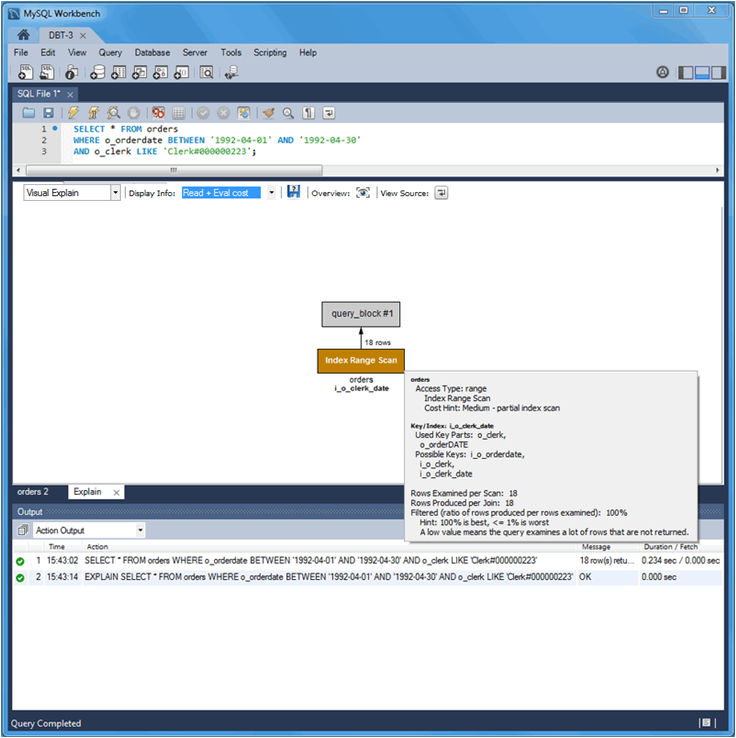Click the home screen icon tab
The width and height of the screenshot is (736, 738).
[23, 35]
